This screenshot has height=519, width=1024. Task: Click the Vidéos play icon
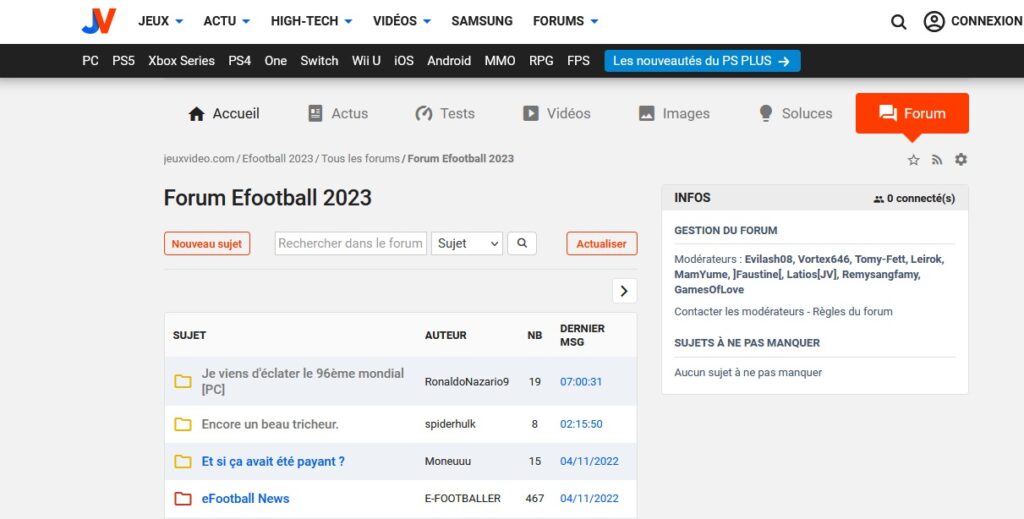tap(531, 114)
